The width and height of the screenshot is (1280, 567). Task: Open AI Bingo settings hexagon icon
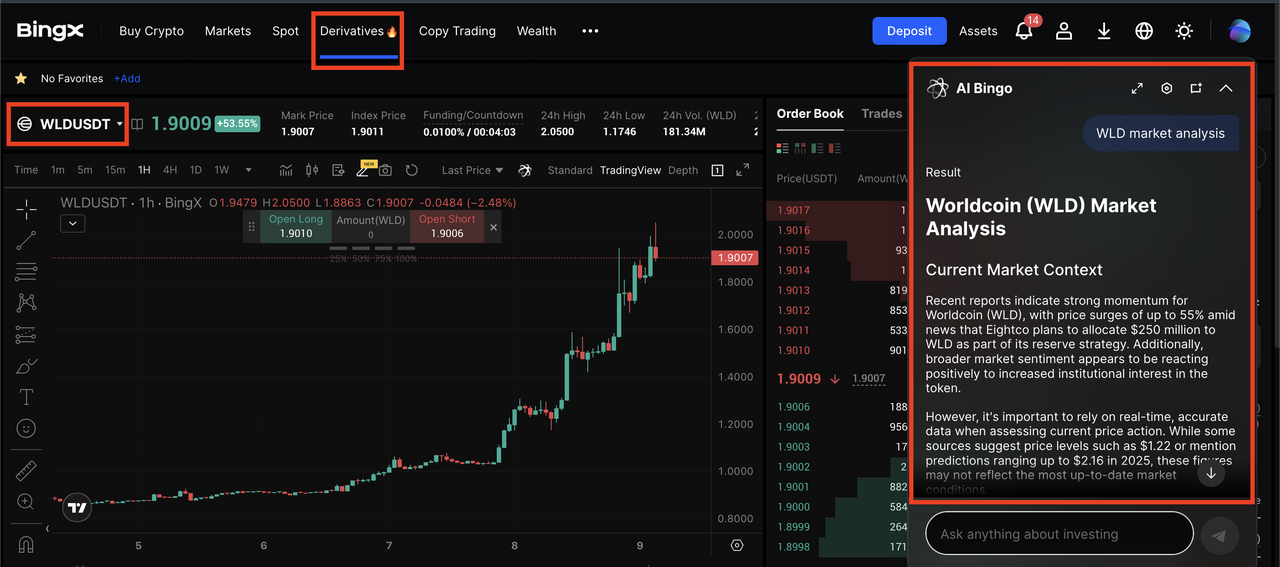pyautogui.click(x=1166, y=88)
